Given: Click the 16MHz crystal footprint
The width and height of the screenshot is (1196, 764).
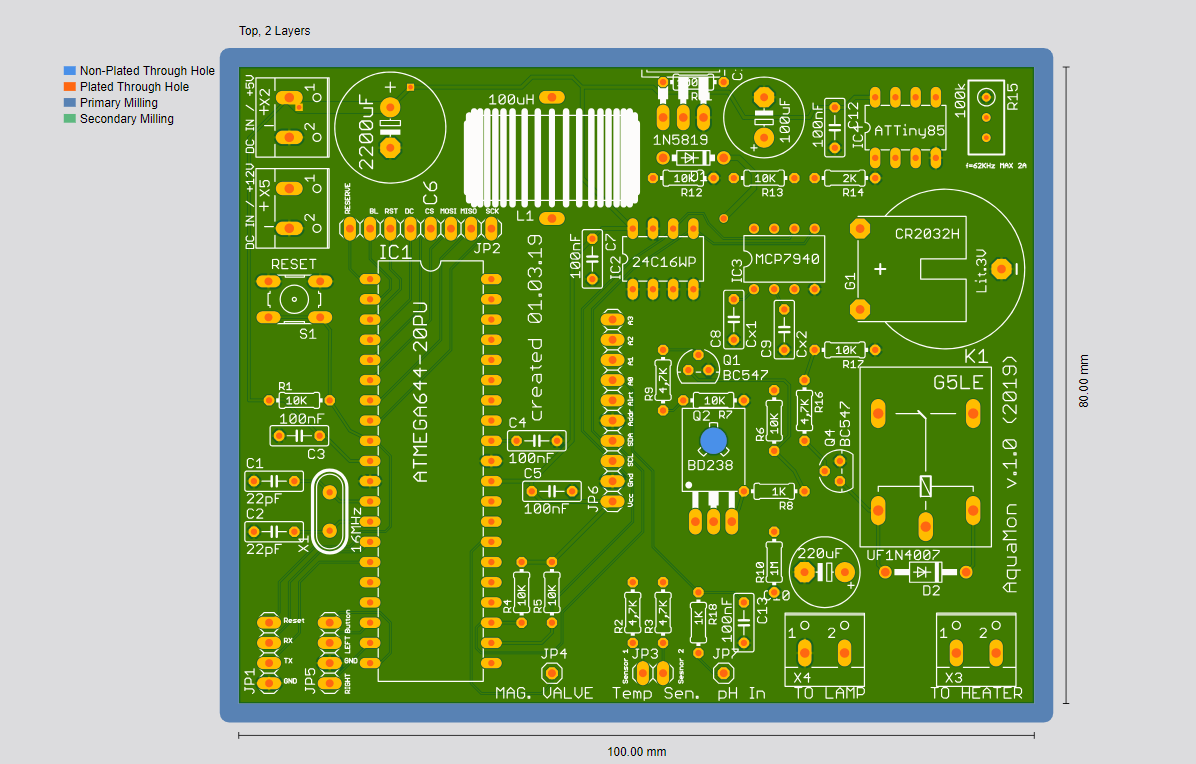Looking at the screenshot, I should (x=330, y=512).
